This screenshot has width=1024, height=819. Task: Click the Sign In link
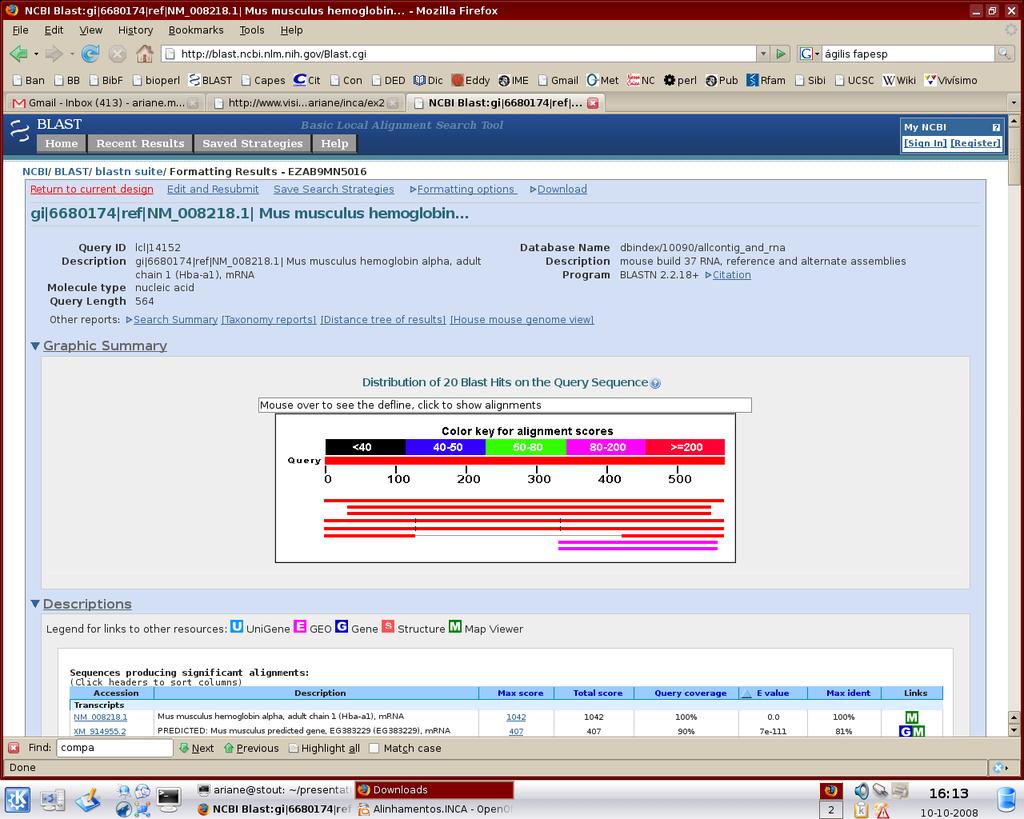click(x=925, y=143)
